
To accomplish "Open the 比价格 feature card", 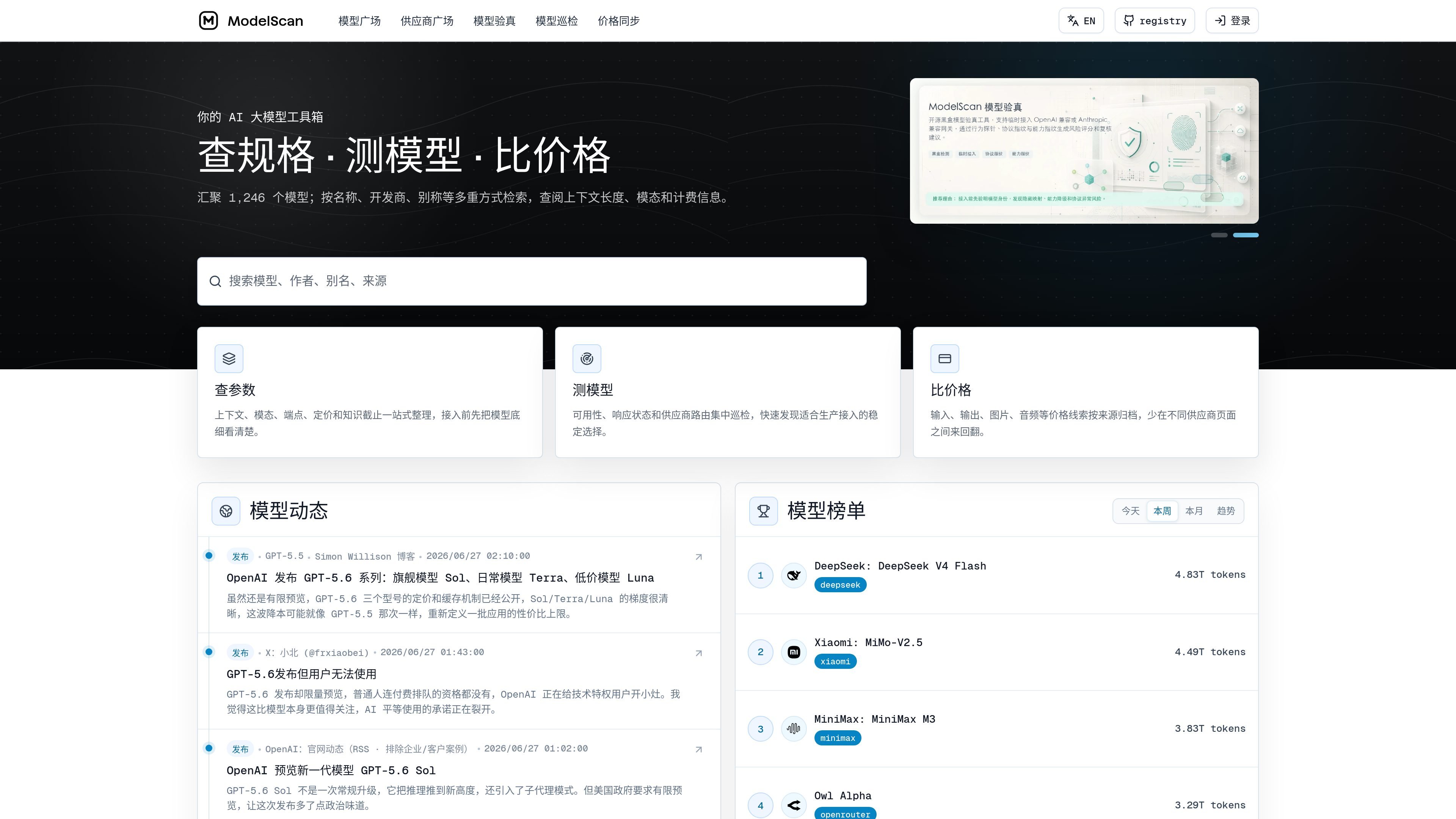I will [1086, 392].
